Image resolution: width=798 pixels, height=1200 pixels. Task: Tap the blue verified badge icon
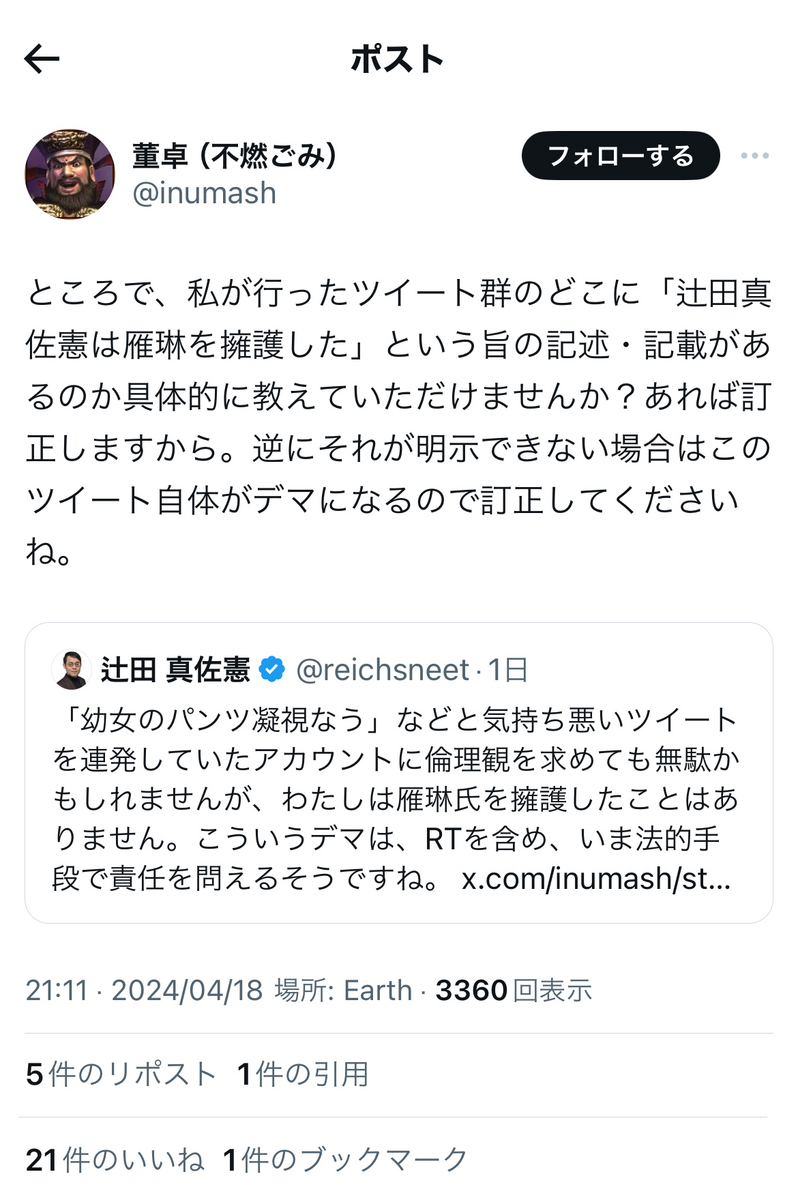click(272, 669)
